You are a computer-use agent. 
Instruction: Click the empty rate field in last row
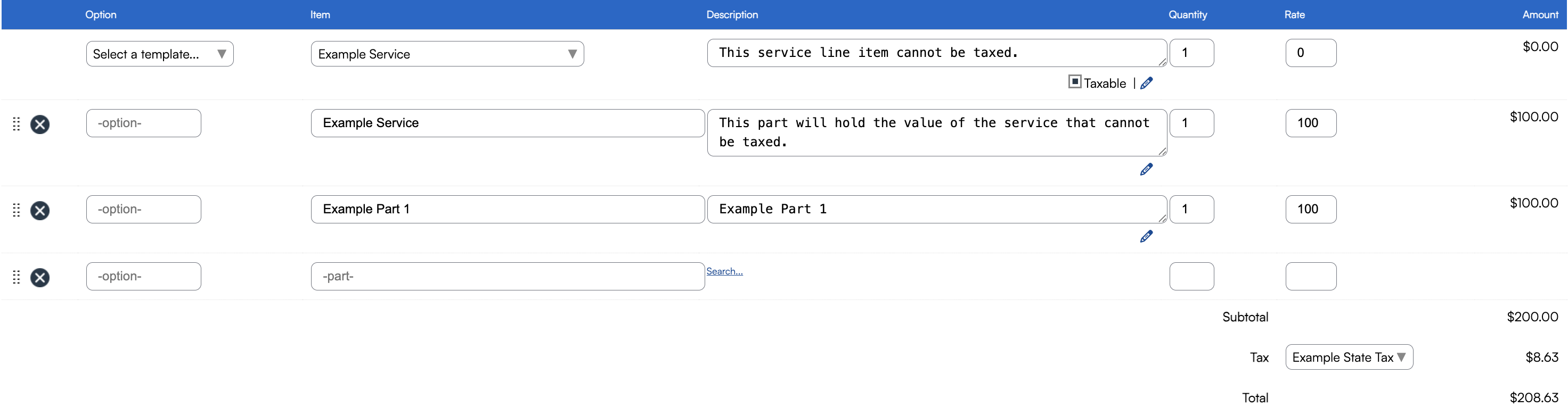(1311, 276)
